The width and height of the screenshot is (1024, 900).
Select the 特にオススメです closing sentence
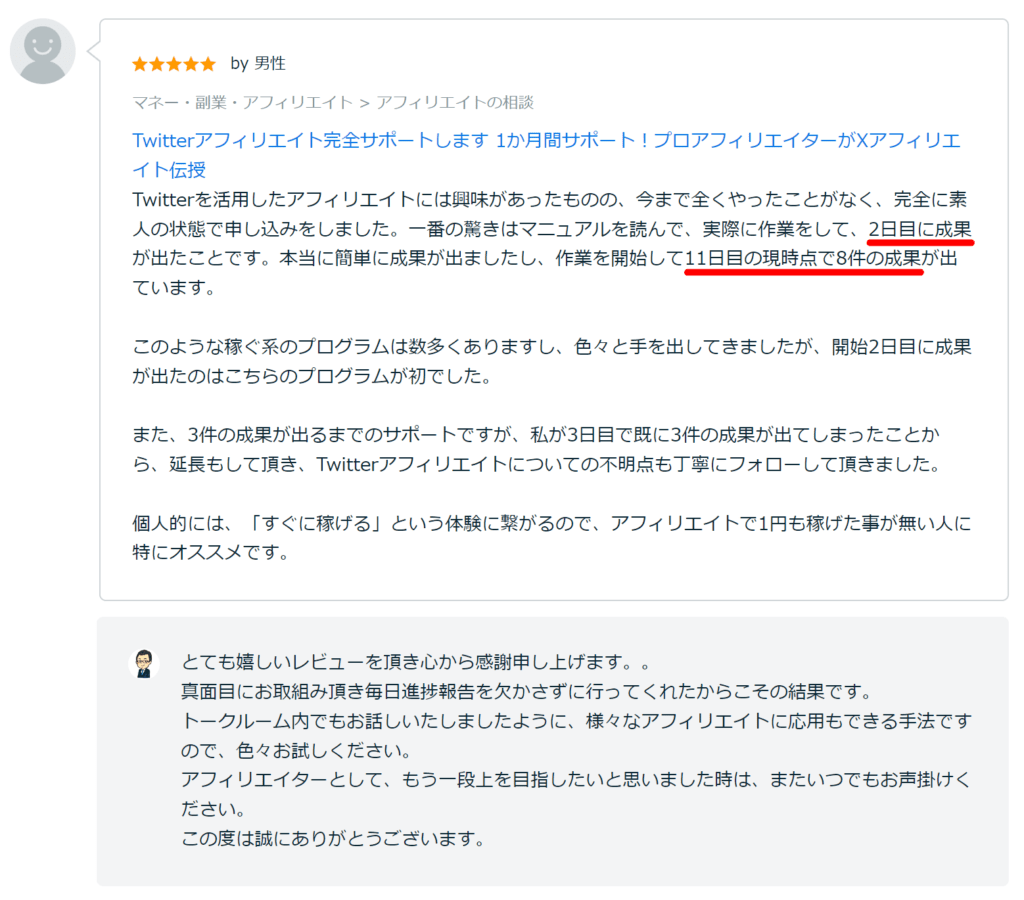click(210, 551)
